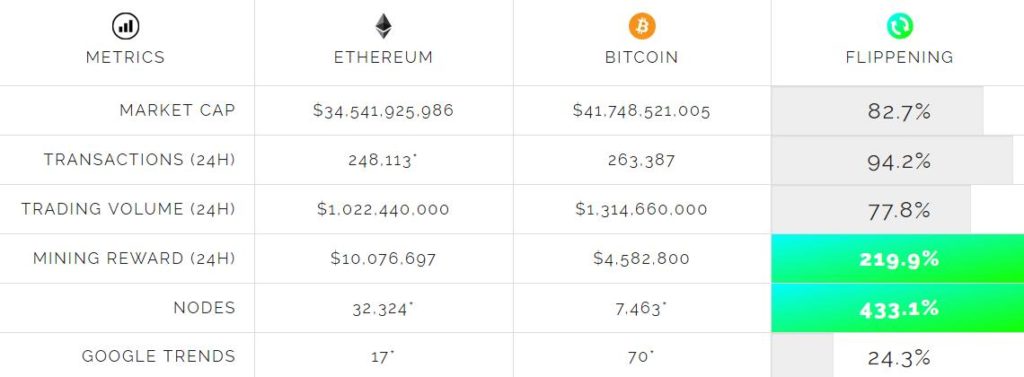1024x377 pixels.
Task: Select the BITCOIN column header
Action: (x=642, y=57)
